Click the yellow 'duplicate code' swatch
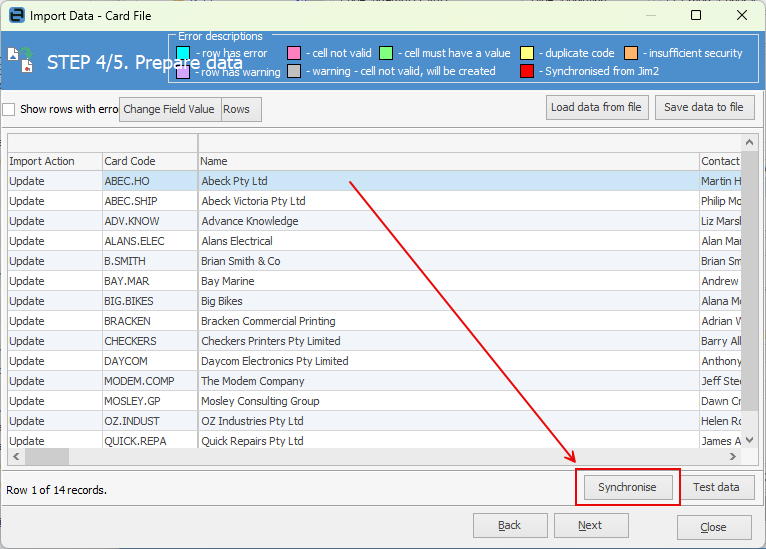This screenshot has height=549, width=766. pyautogui.click(x=527, y=53)
